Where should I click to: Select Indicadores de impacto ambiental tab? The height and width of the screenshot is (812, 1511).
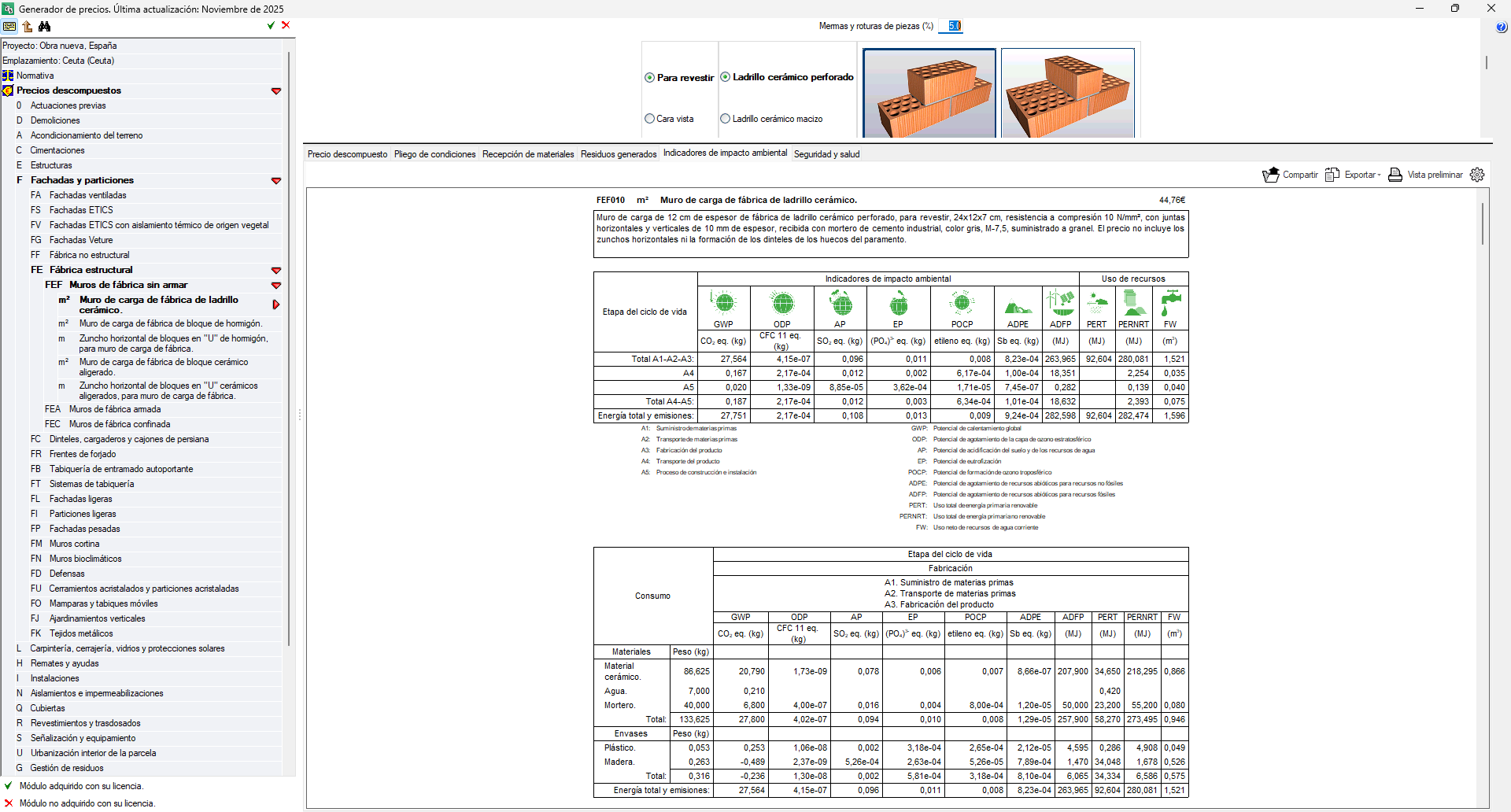click(725, 153)
